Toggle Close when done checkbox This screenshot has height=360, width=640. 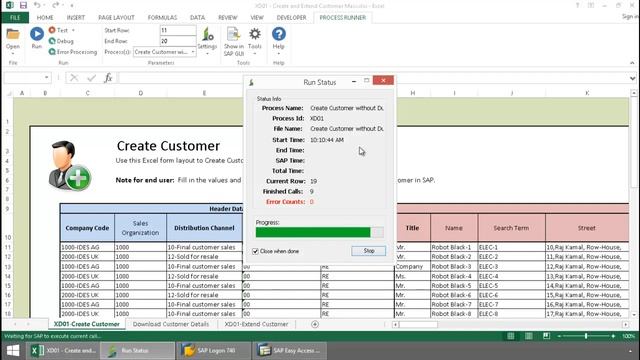(x=256, y=251)
